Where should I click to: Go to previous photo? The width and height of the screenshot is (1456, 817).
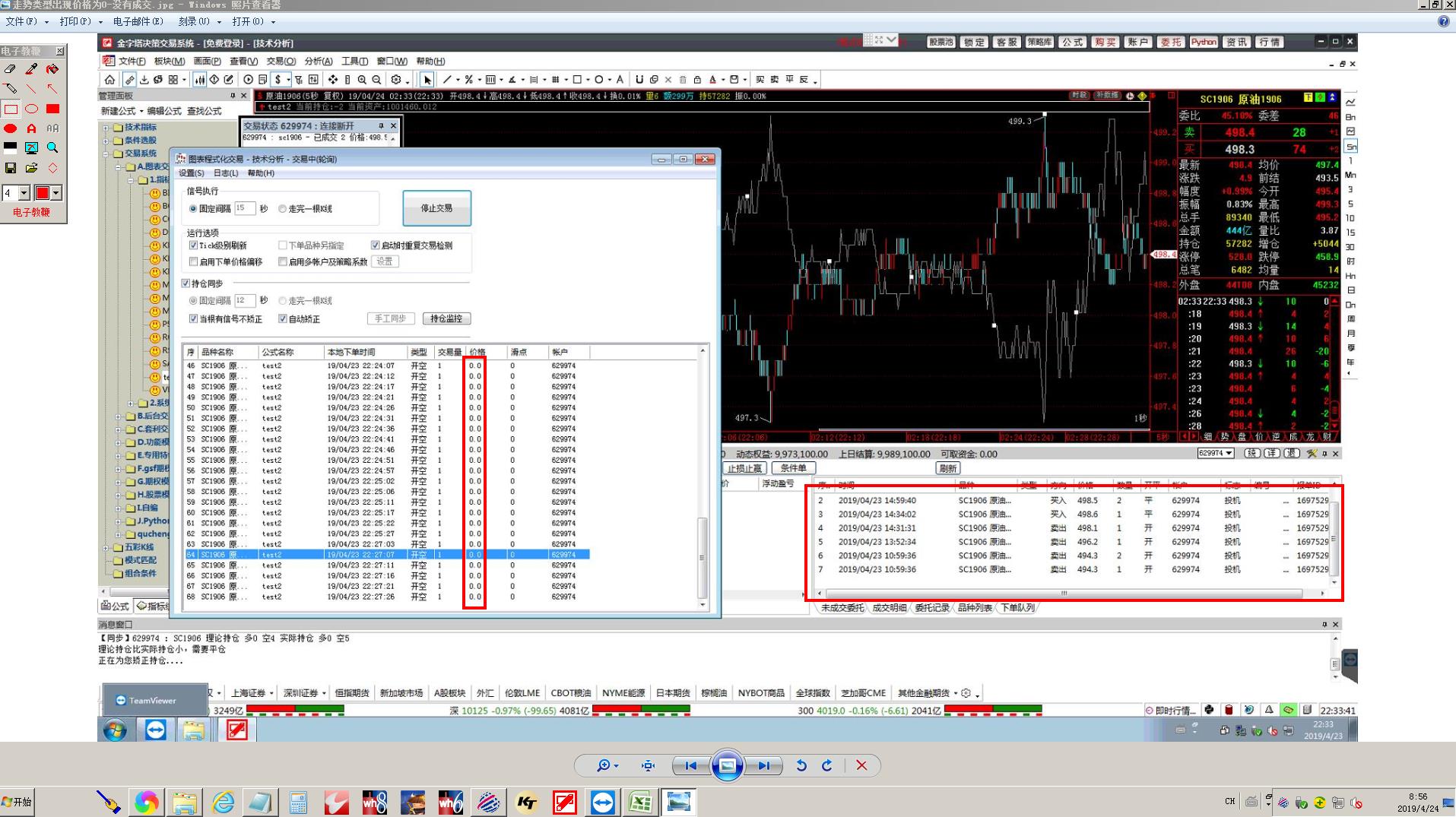click(x=690, y=765)
